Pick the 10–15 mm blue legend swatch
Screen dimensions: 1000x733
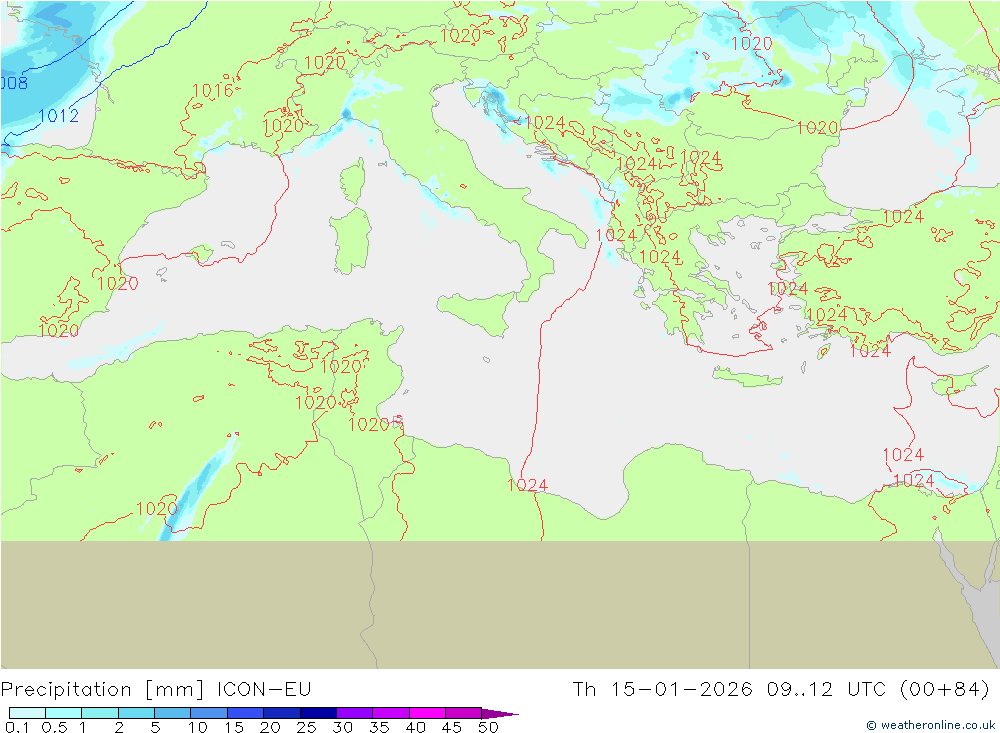(209, 713)
